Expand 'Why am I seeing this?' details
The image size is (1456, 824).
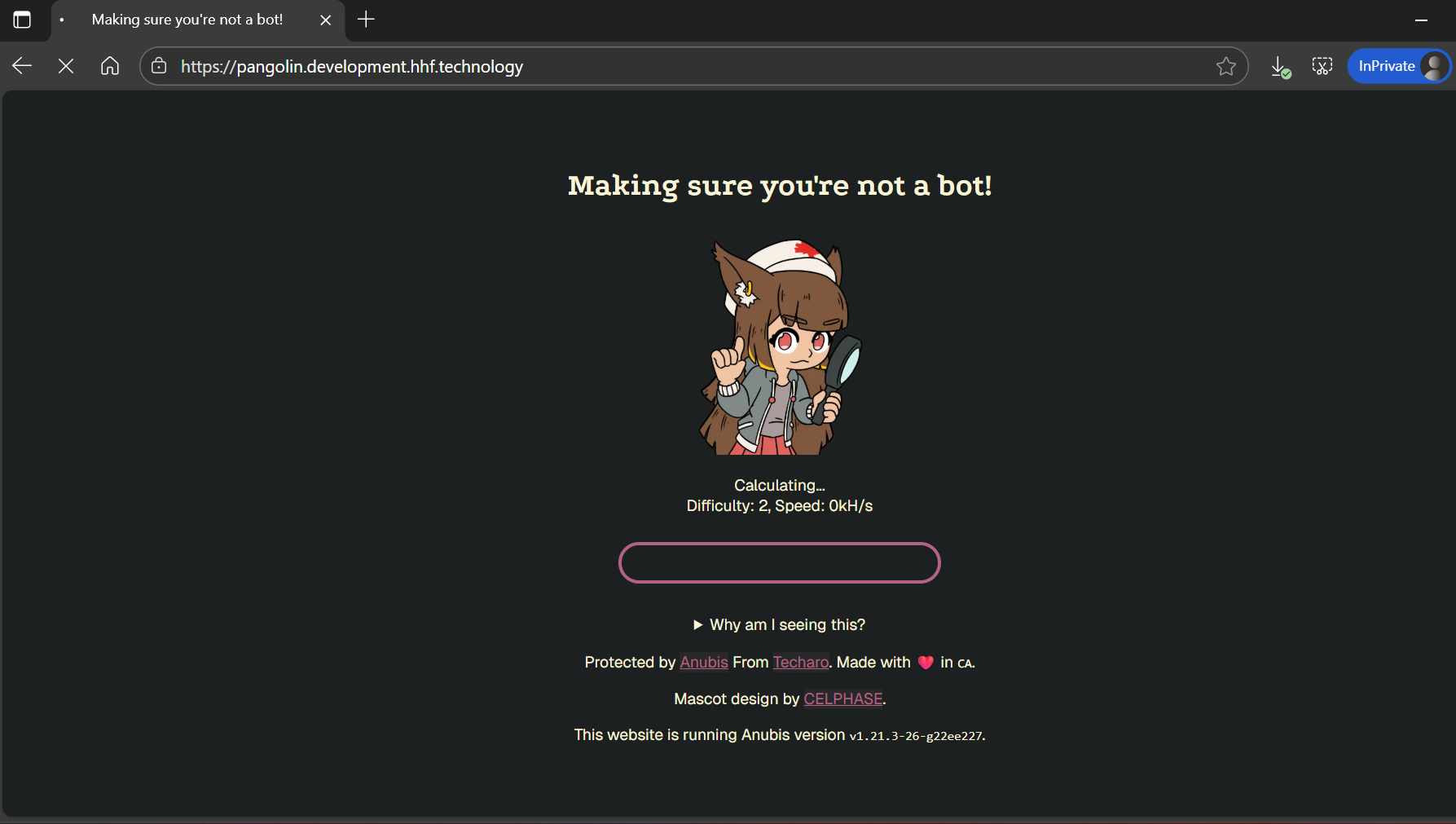point(779,624)
